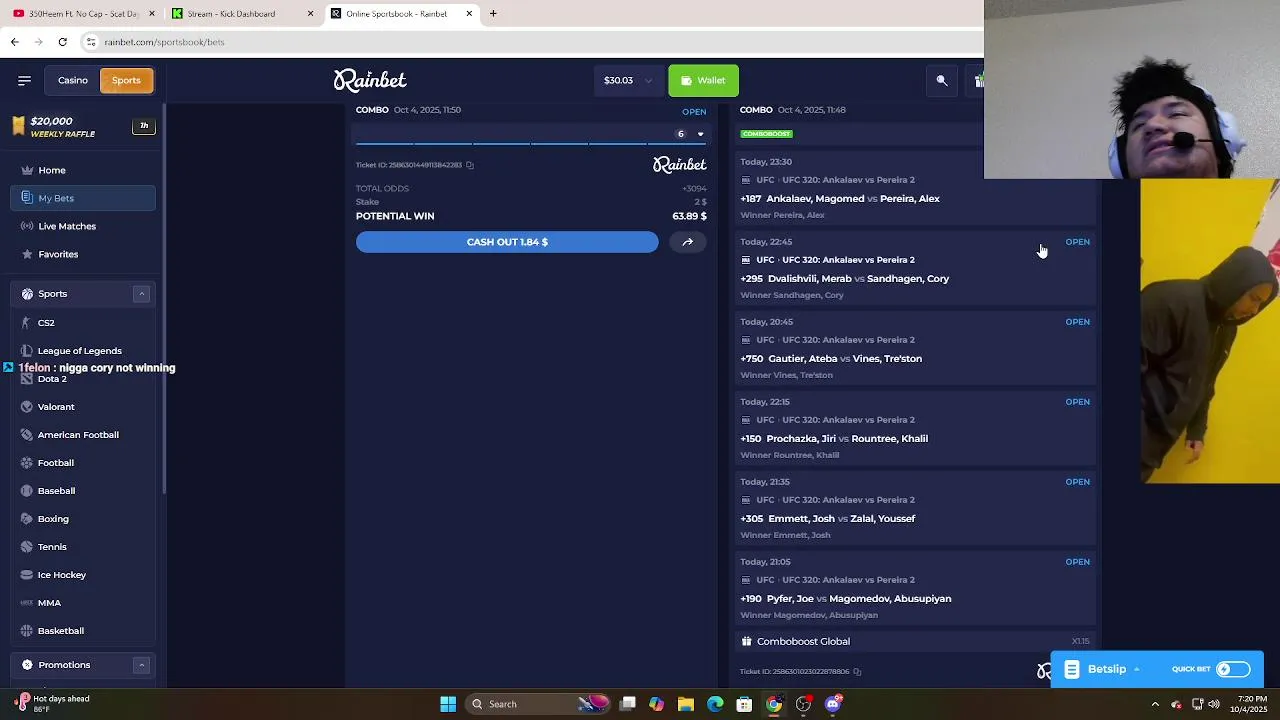
Task: Click the Rainbet logo in header
Action: [x=370, y=80]
